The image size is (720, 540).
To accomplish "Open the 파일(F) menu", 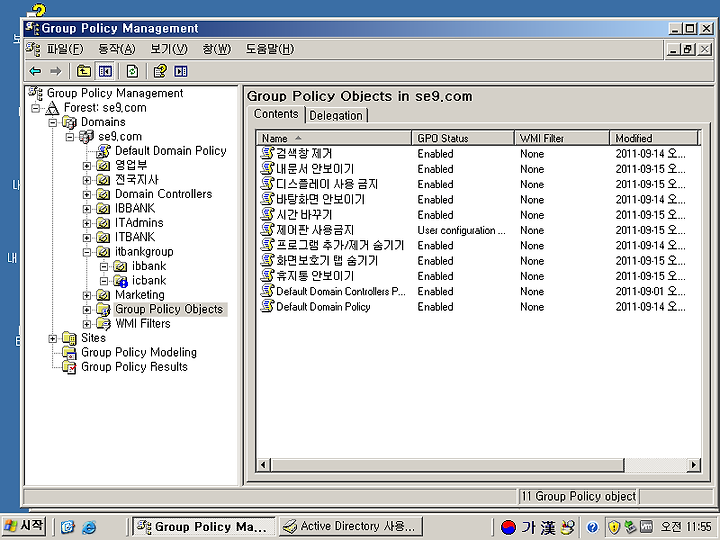I will 65,49.
